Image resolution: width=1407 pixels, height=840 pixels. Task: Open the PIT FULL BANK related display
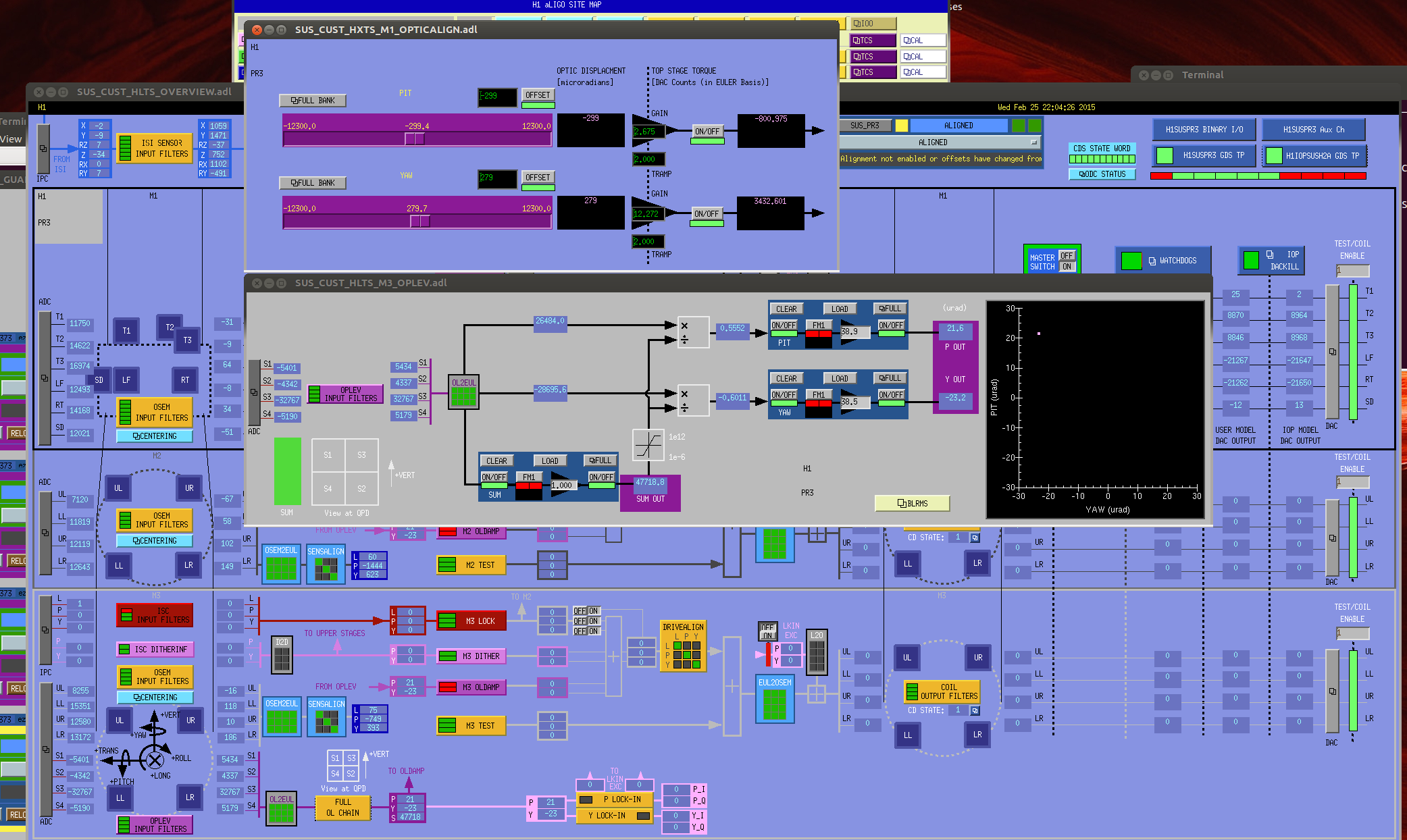(x=313, y=101)
